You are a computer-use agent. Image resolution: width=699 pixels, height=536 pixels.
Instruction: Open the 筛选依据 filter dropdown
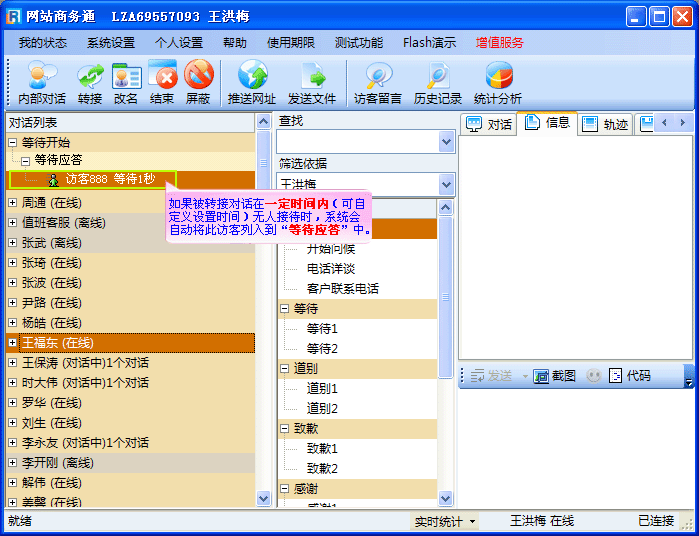[x=446, y=184]
